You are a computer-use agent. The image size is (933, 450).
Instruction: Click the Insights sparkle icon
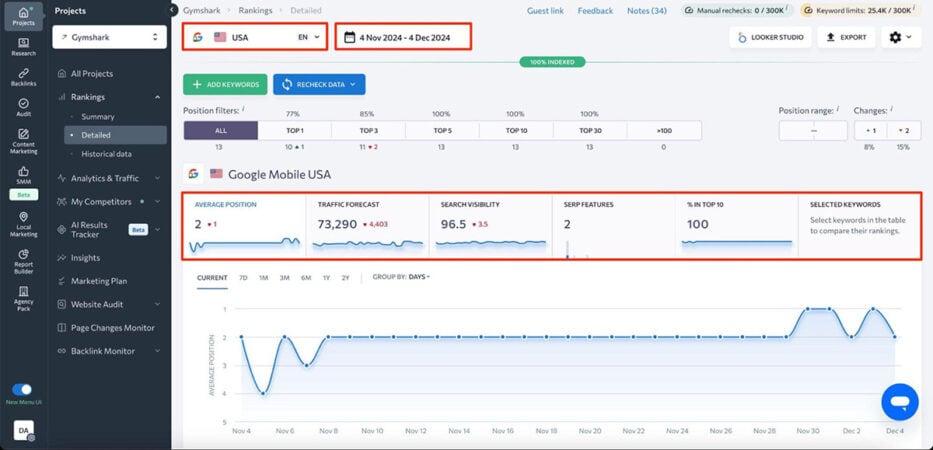61,258
